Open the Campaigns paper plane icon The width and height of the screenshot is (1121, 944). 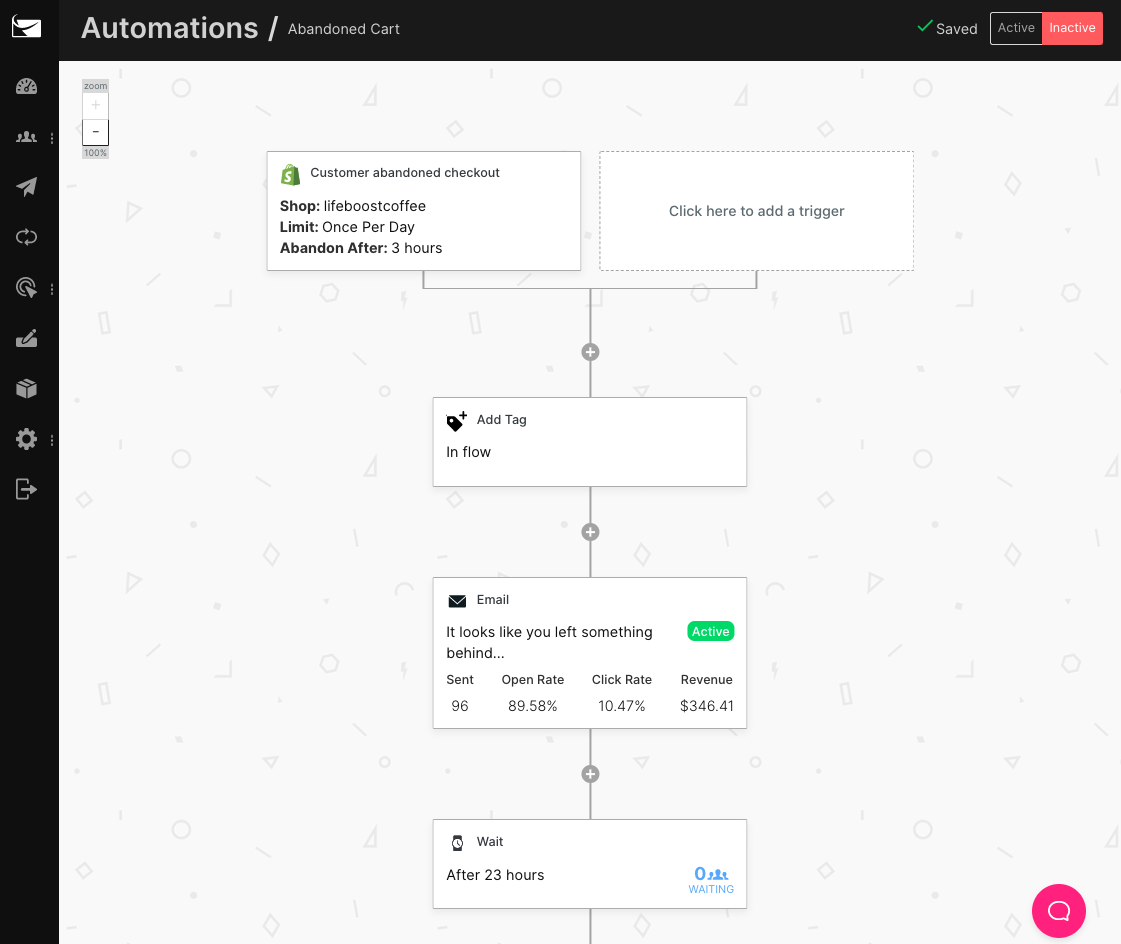(x=26, y=187)
